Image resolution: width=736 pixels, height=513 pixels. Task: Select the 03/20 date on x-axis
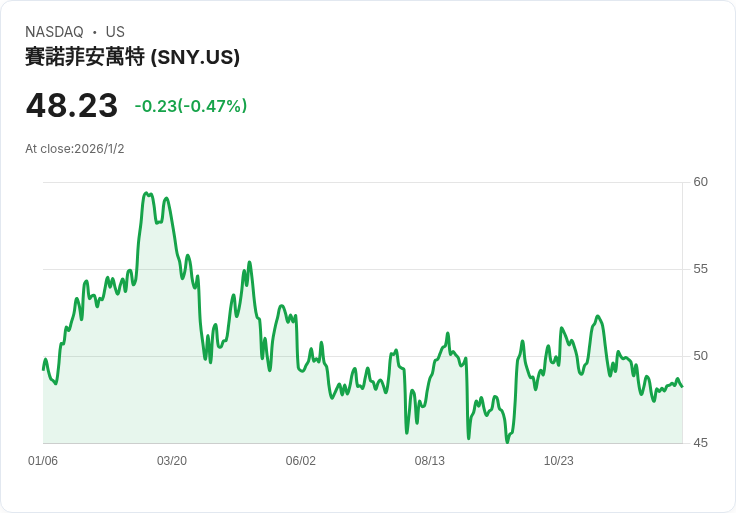click(172, 461)
